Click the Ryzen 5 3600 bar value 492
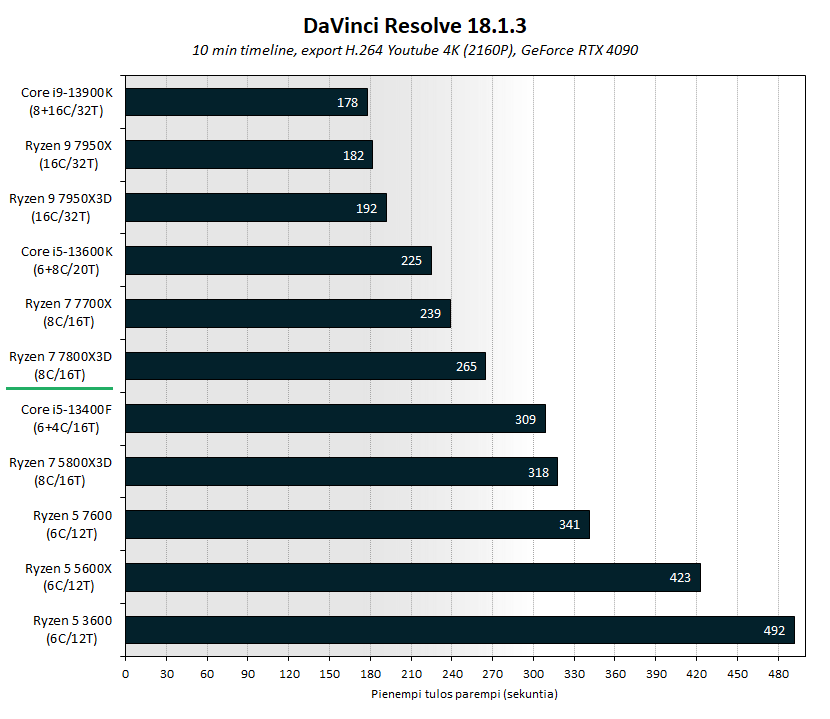Image resolution: width=830 pixels, height=719 pixels. 774,630
